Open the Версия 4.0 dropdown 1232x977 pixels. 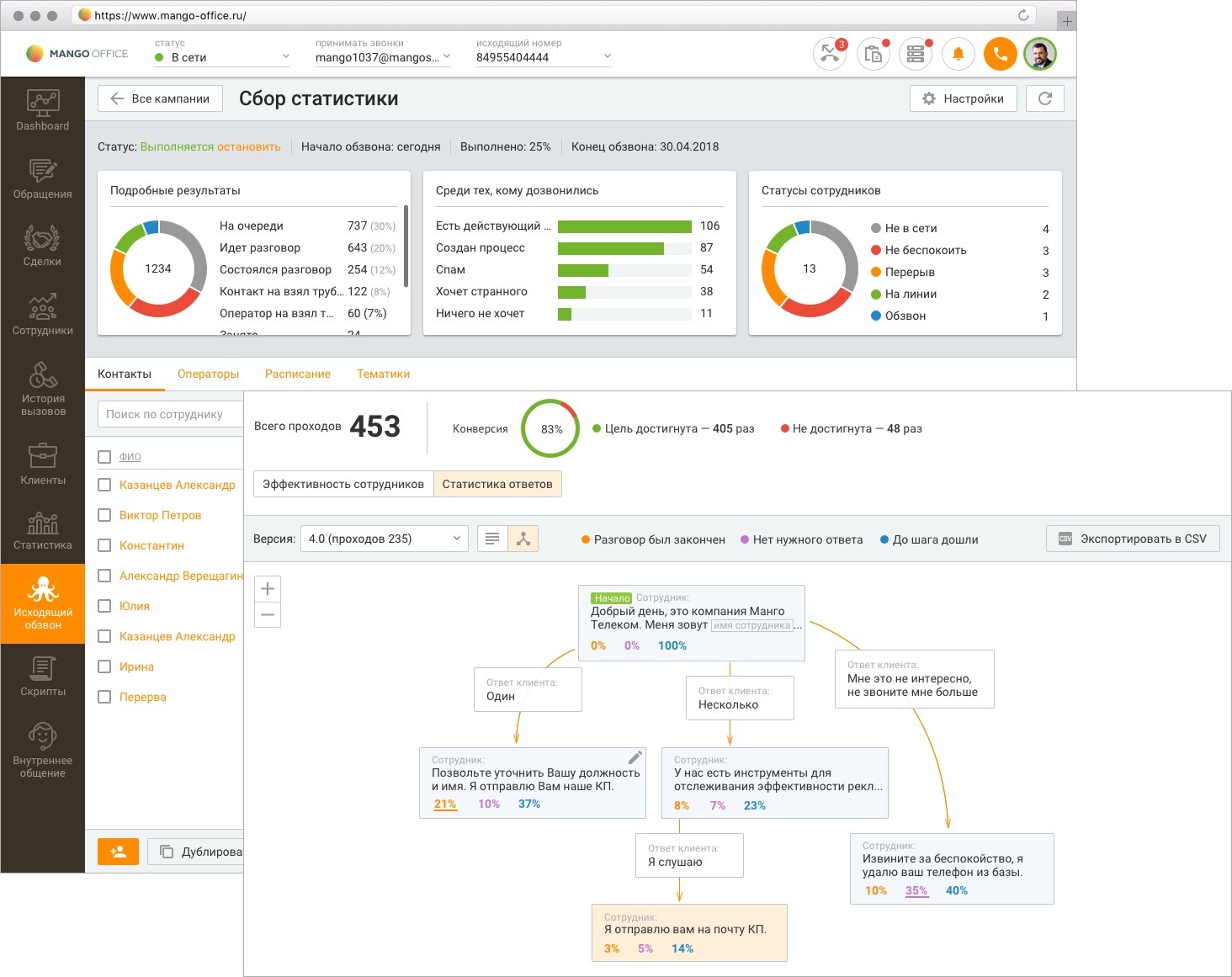384,539
